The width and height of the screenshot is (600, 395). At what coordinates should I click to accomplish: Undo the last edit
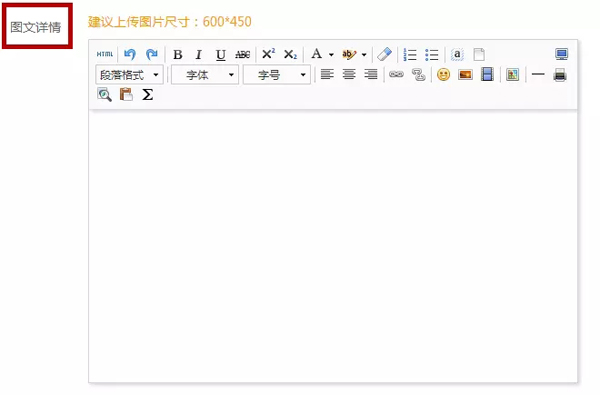tap(130, 54)
